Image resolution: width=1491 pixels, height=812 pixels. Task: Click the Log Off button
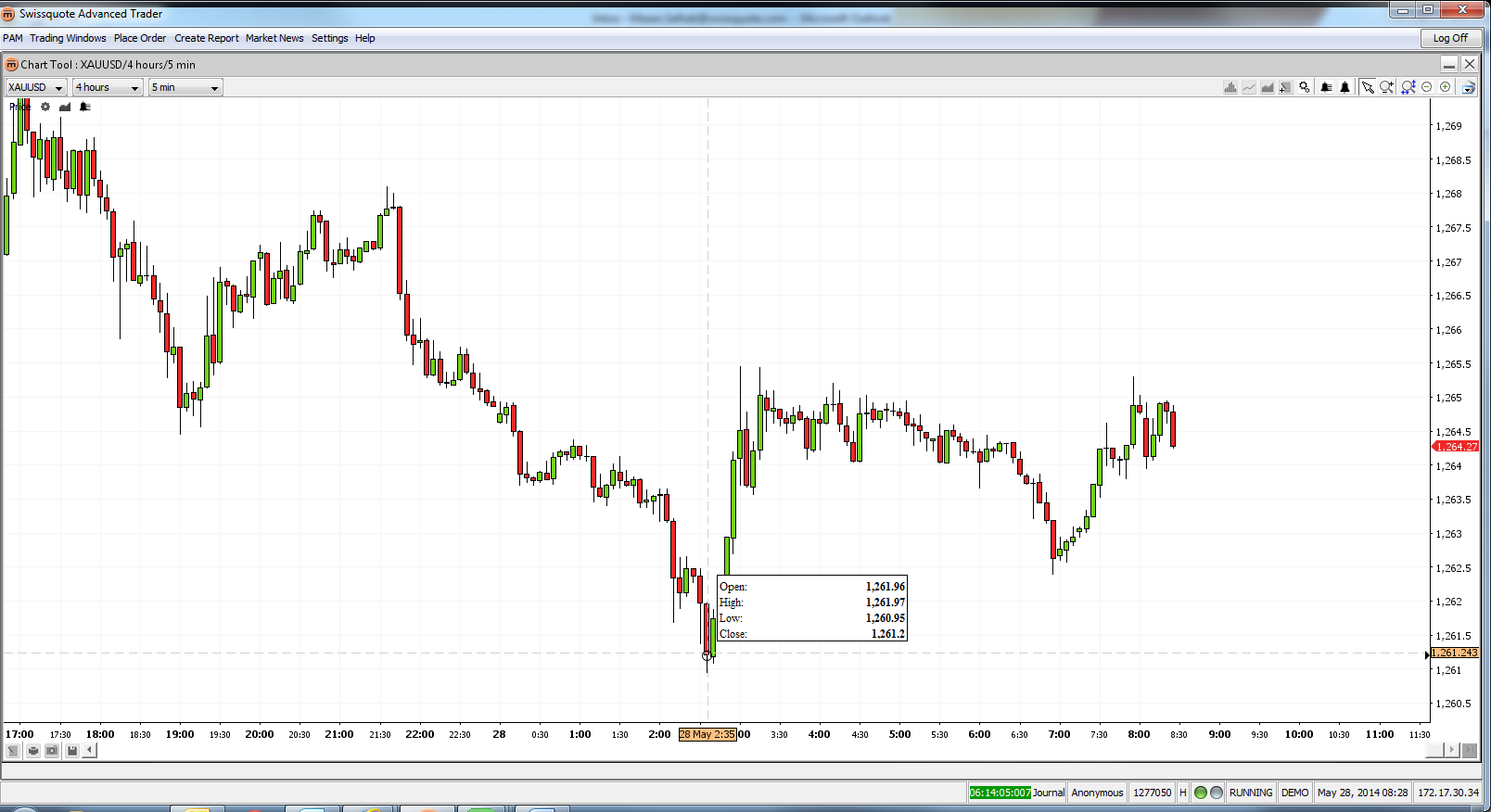pos(1450,38)
